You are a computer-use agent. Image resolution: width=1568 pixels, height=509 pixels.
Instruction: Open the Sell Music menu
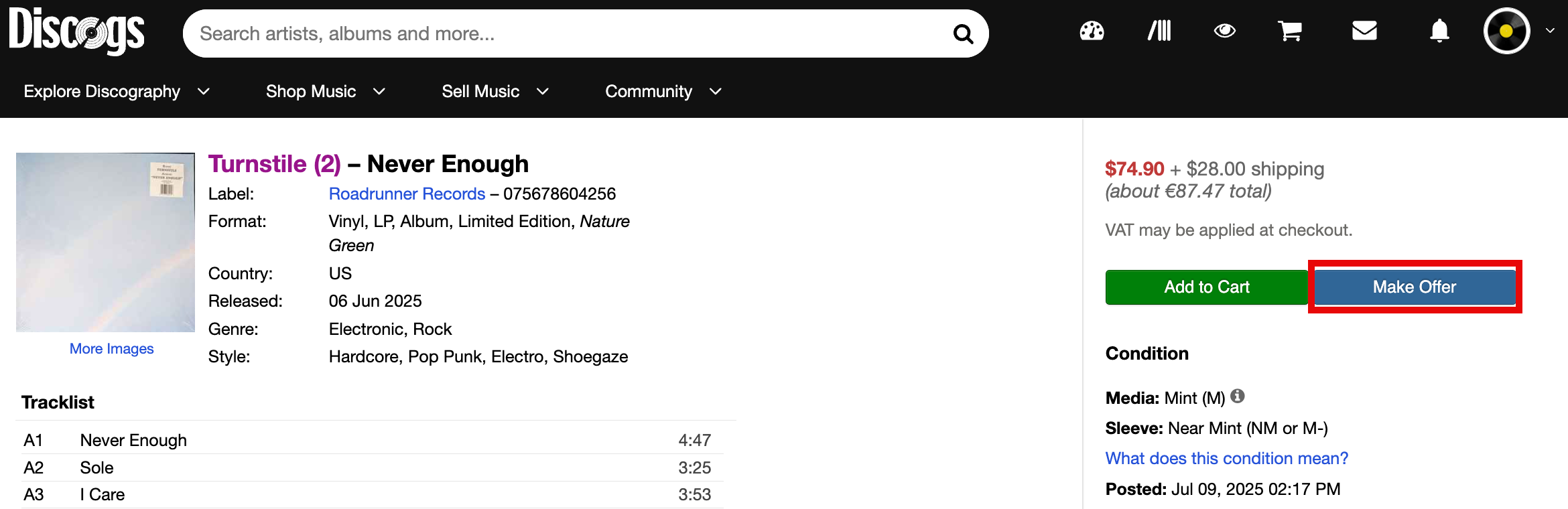(495, 91)
